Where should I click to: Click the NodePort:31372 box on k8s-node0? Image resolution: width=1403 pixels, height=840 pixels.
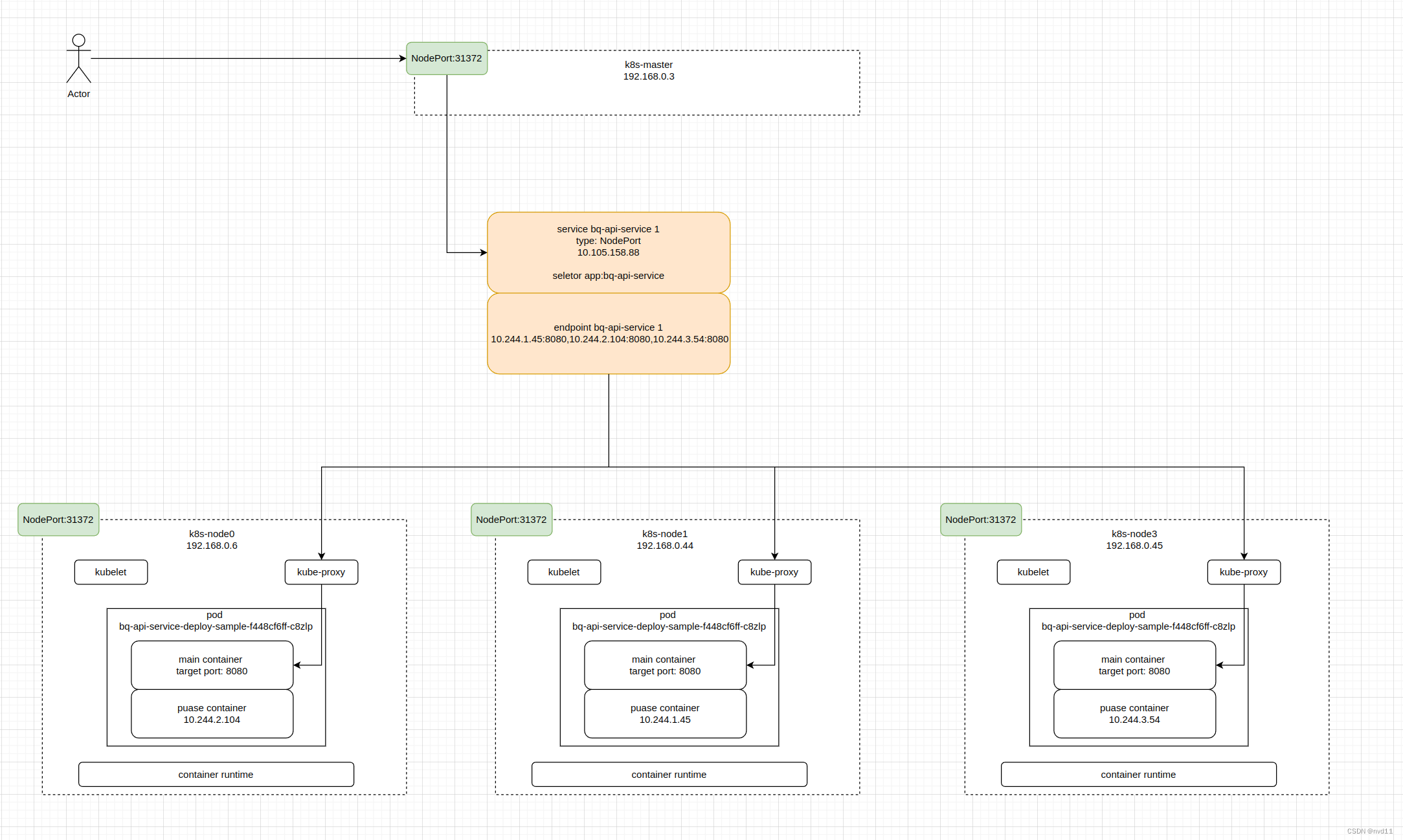click(x=58, y=520)
